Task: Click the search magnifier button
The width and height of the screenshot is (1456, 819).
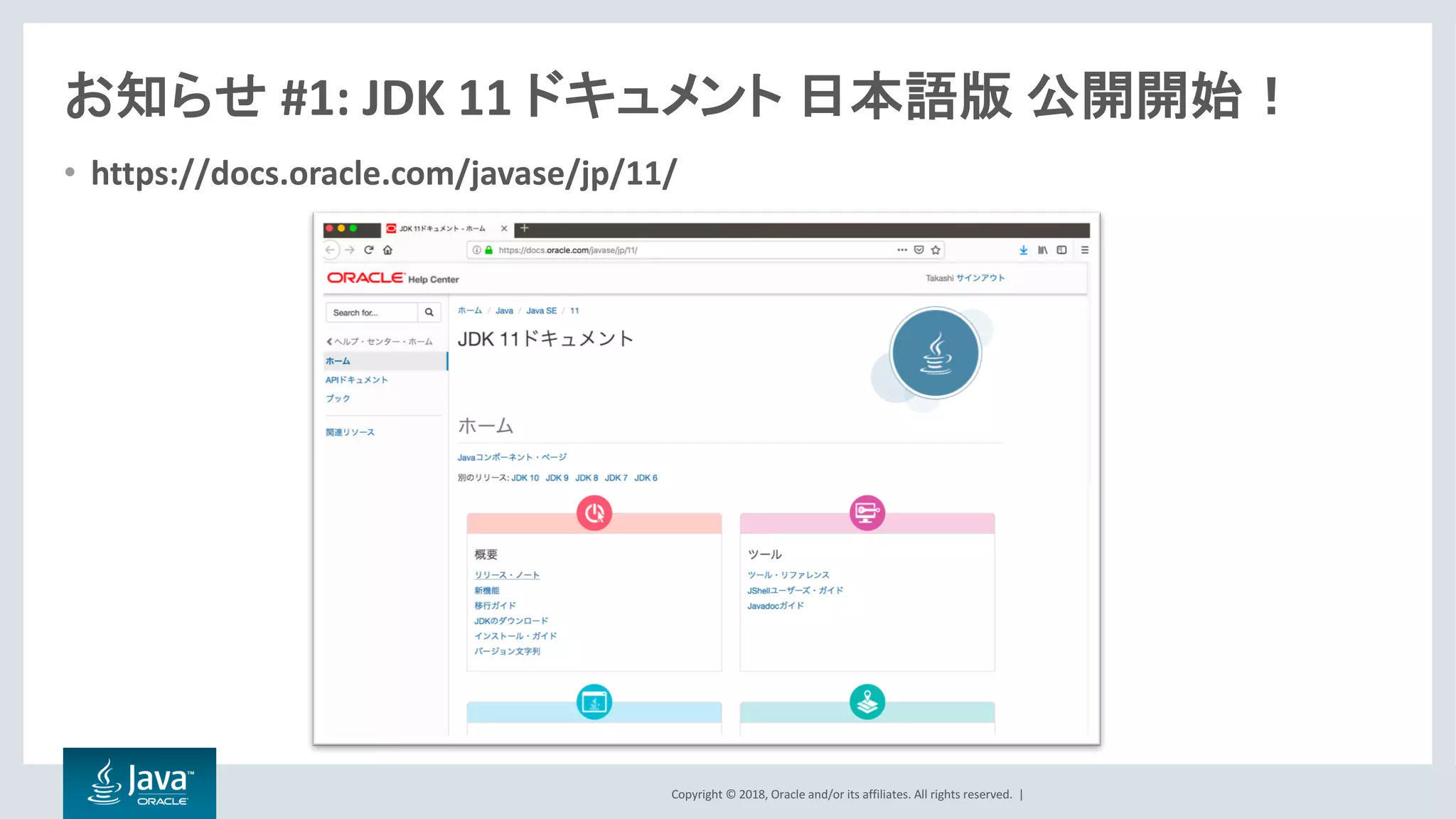Action: click(429, 312)
